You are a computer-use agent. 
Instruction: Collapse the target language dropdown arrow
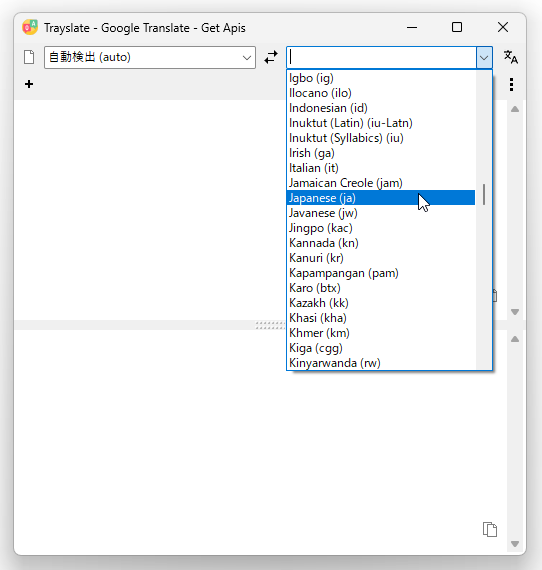coord(484,57)
